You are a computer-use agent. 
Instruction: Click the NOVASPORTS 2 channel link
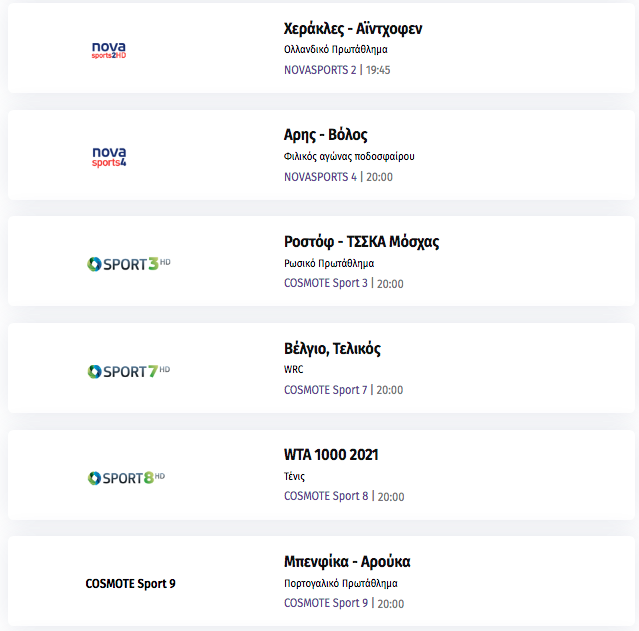tap(320, 70)
